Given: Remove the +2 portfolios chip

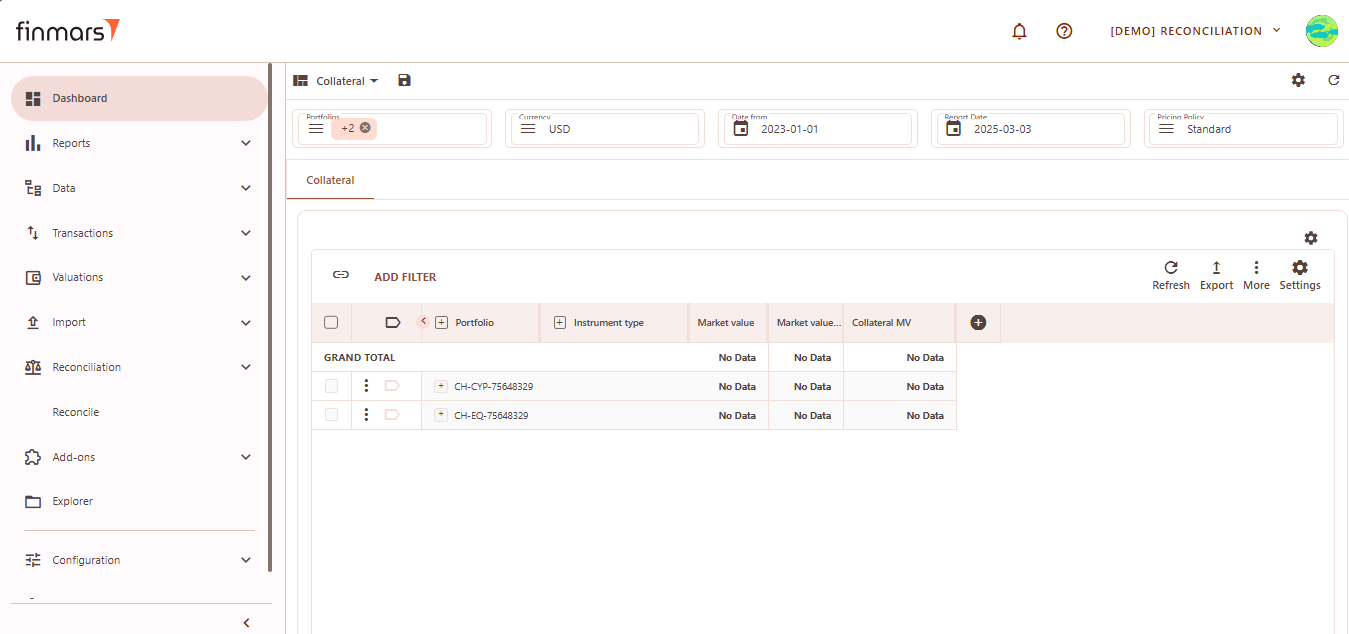Looking at the screenshot, I should click(x=365, y=128).
